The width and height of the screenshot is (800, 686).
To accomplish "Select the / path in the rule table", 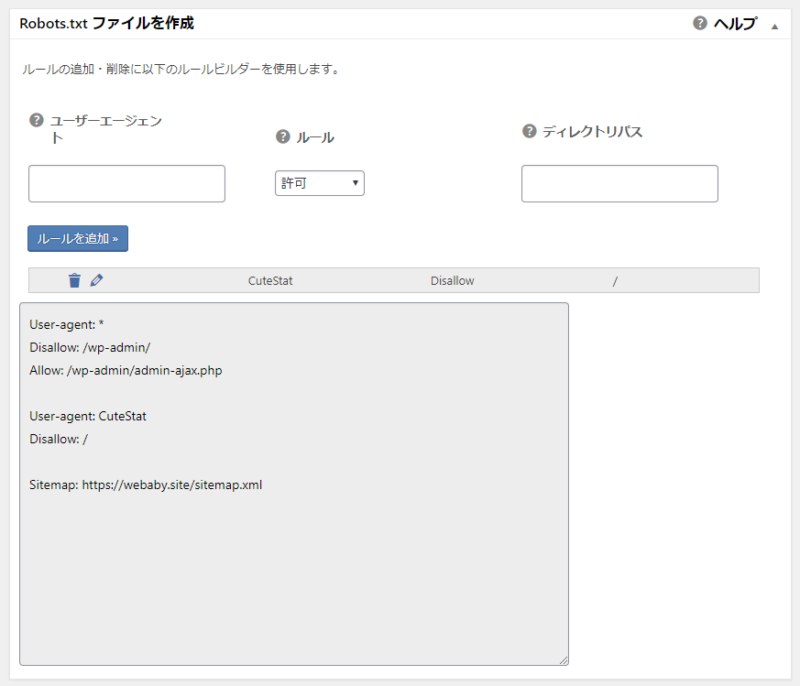I will point(614,280).
